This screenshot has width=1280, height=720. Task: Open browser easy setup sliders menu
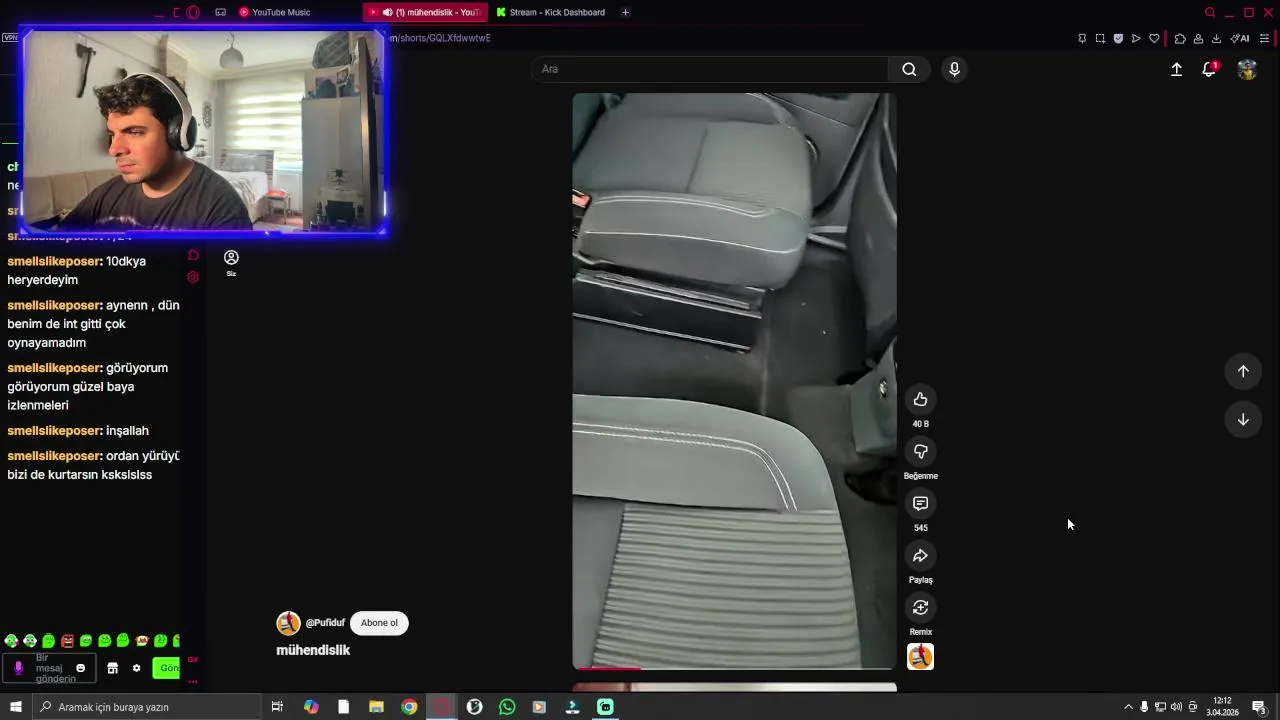click(1264, 38)
